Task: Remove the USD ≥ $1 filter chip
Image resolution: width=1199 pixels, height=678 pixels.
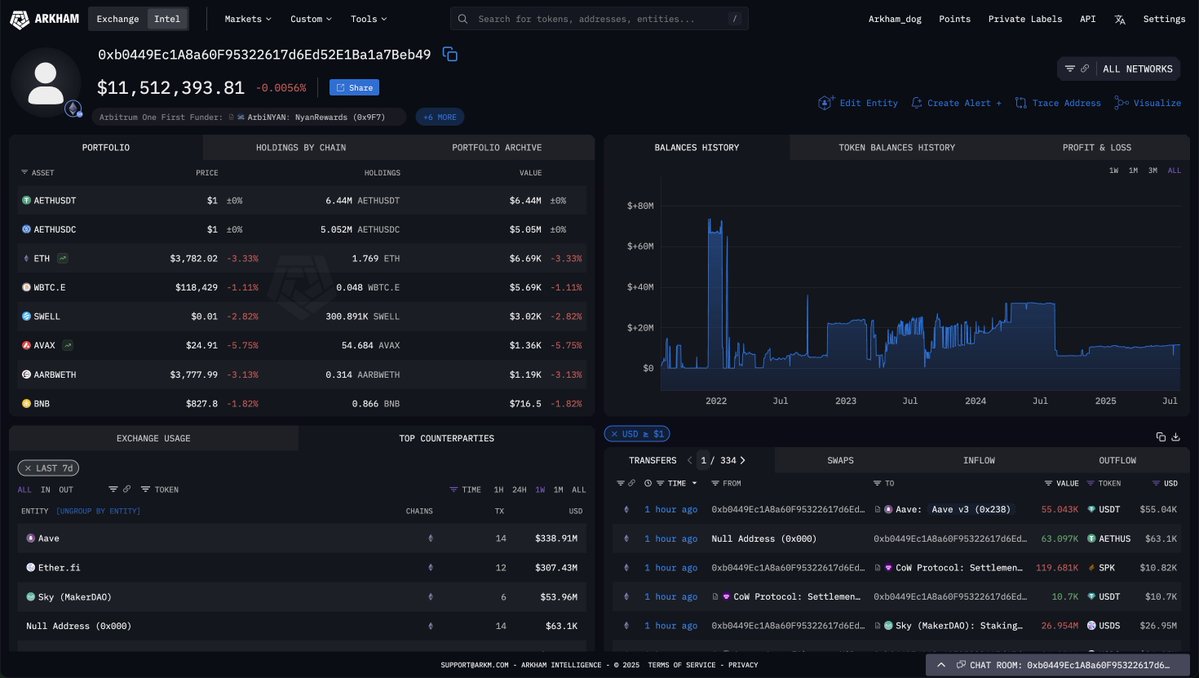Action: coord(614,434)
